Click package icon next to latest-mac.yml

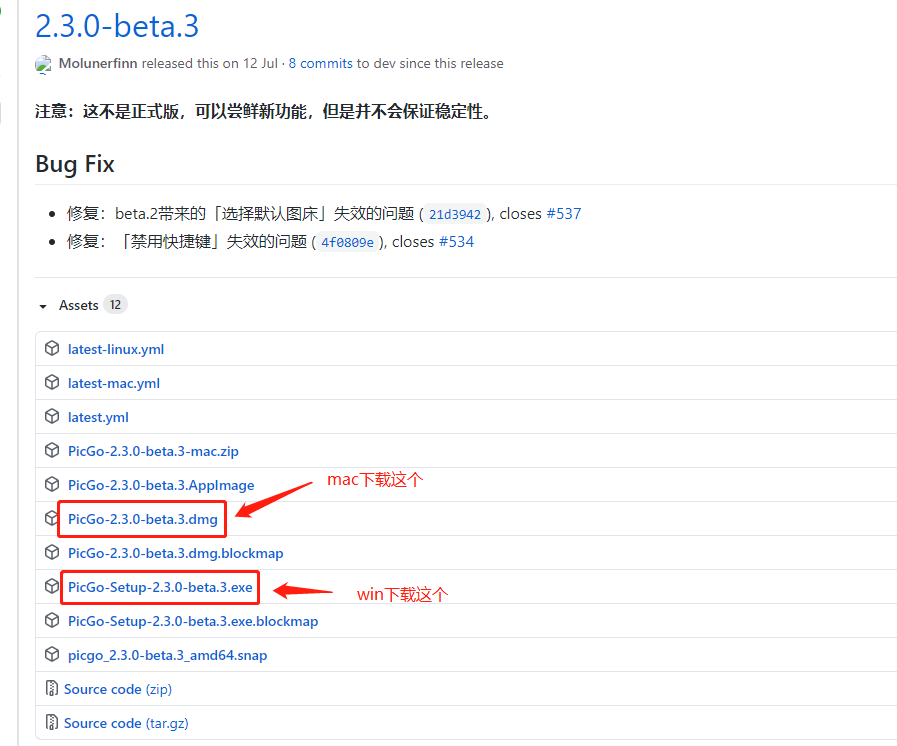coord(52,383)
